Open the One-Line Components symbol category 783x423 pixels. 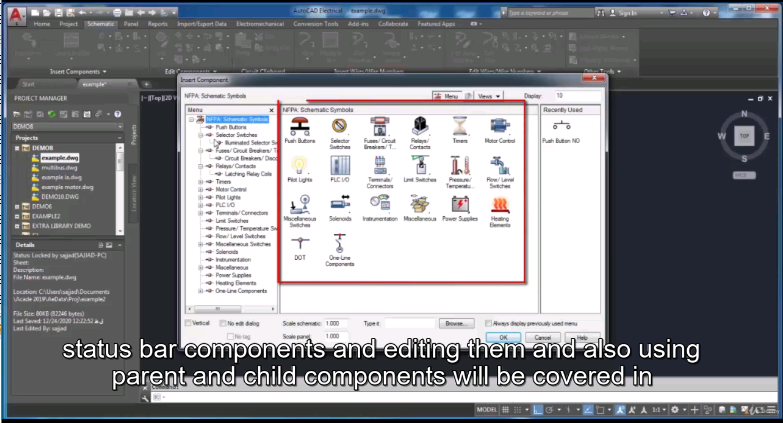[x=340, y=244]
